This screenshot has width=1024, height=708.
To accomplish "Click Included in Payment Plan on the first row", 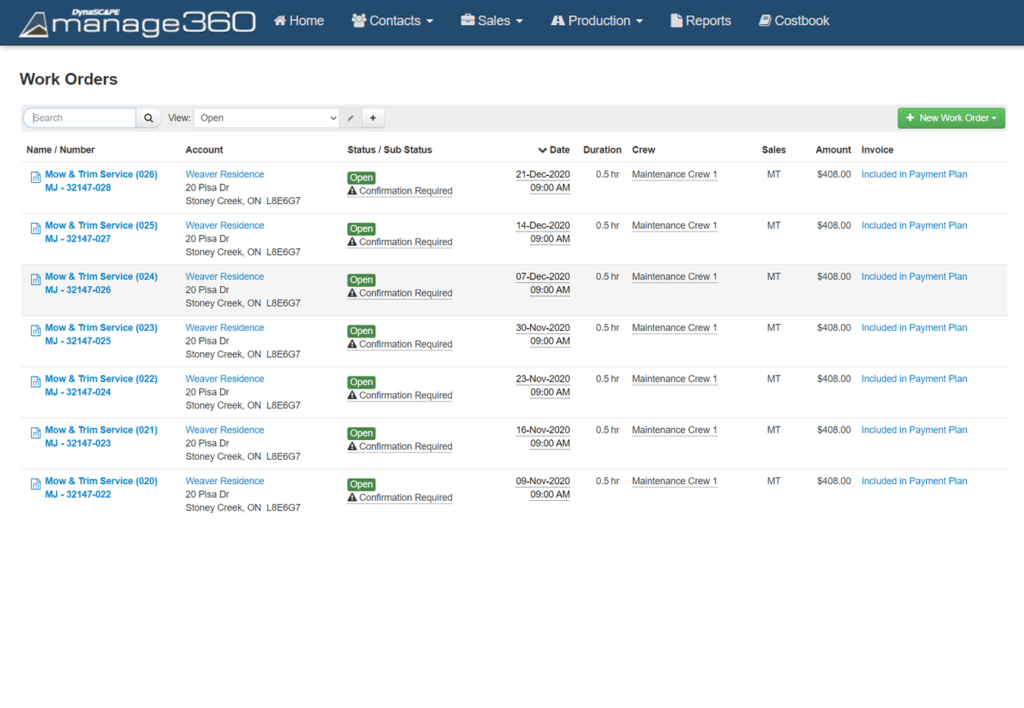I will [x=913, y=173].
